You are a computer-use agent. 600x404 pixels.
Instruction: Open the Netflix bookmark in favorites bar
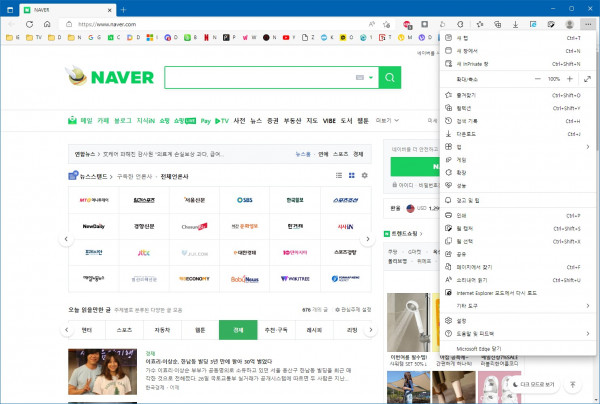[210, 37]
